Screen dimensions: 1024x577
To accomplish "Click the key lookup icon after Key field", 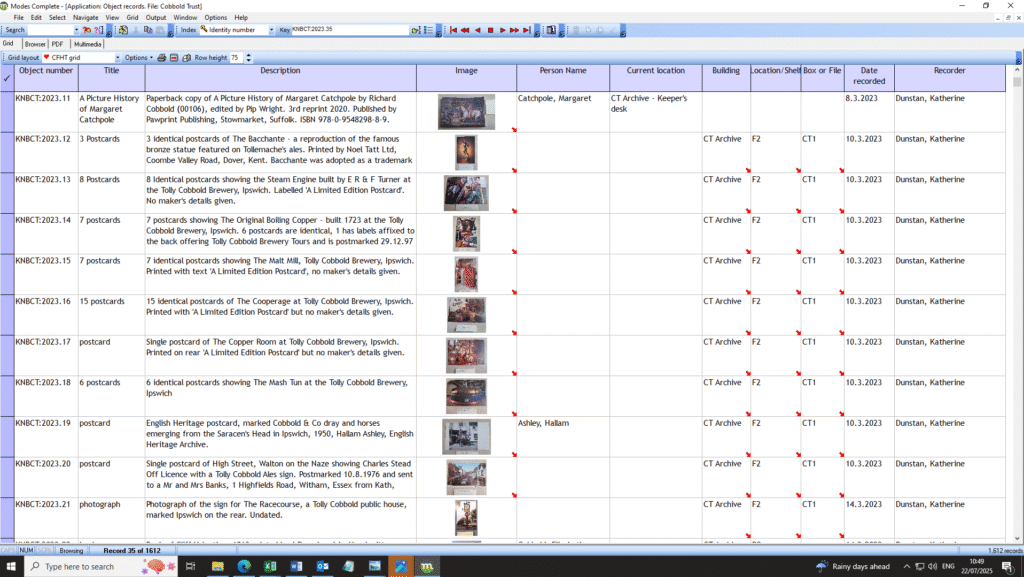I will (x=415, y=30).
